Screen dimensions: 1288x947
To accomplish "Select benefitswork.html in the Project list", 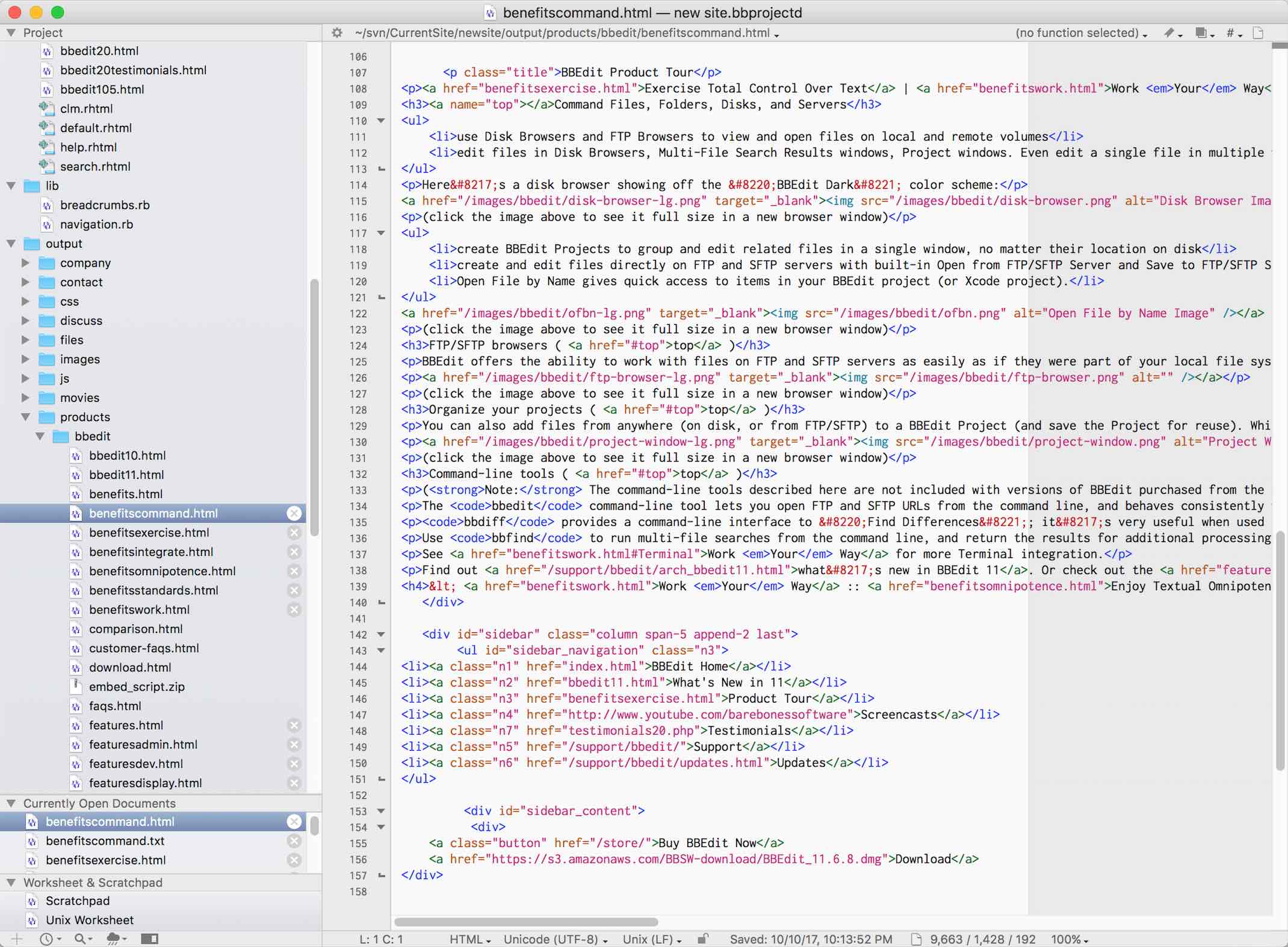I will pyautogui.click(x=139, y=609).
